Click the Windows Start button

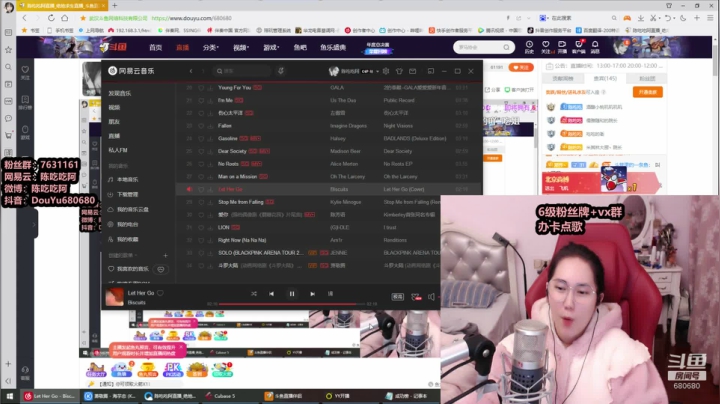9,396
